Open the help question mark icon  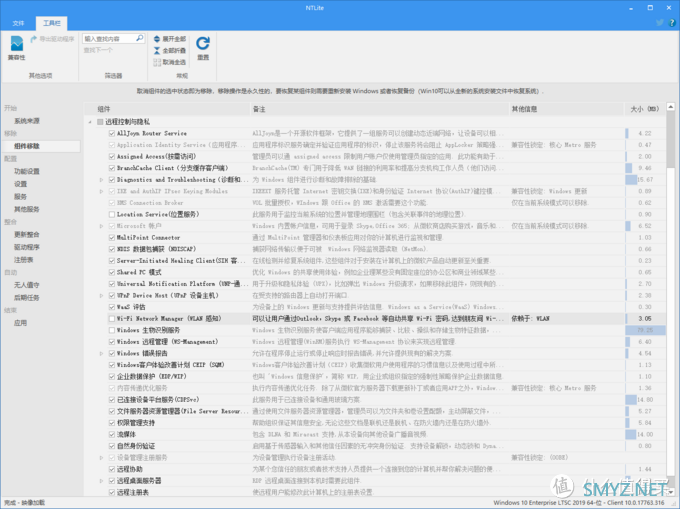click(672, 23)
